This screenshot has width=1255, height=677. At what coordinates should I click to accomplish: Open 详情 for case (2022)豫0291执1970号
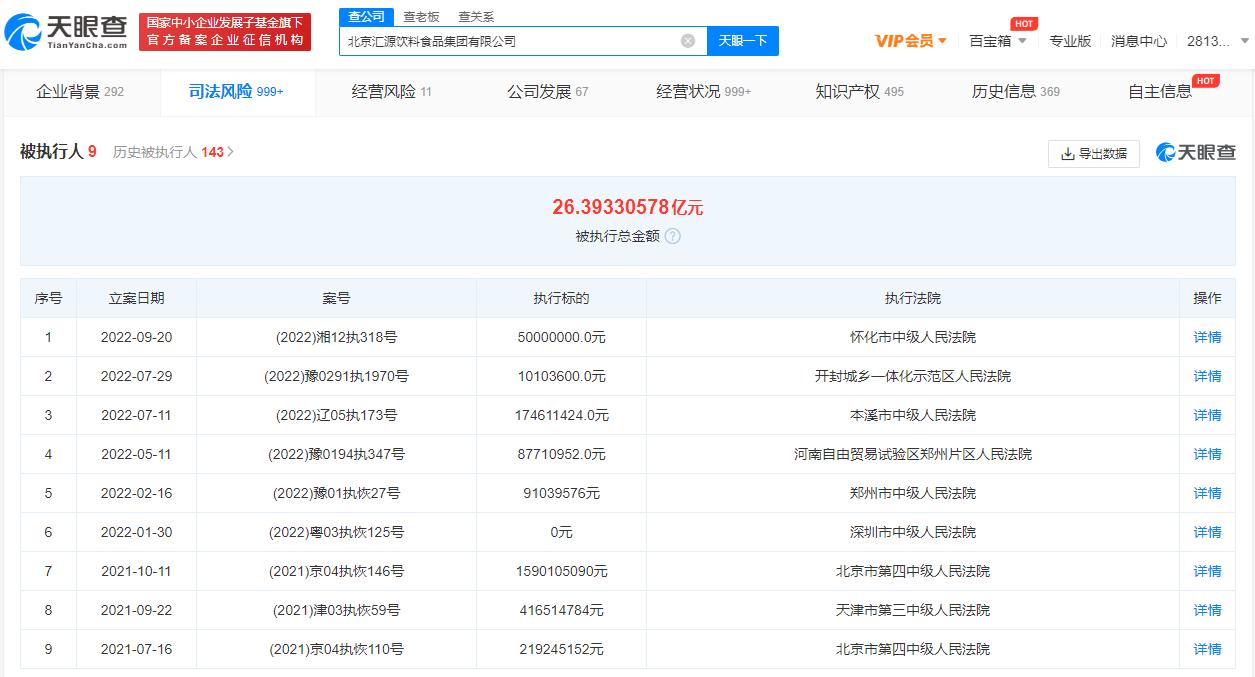(x=1208, y=376)
